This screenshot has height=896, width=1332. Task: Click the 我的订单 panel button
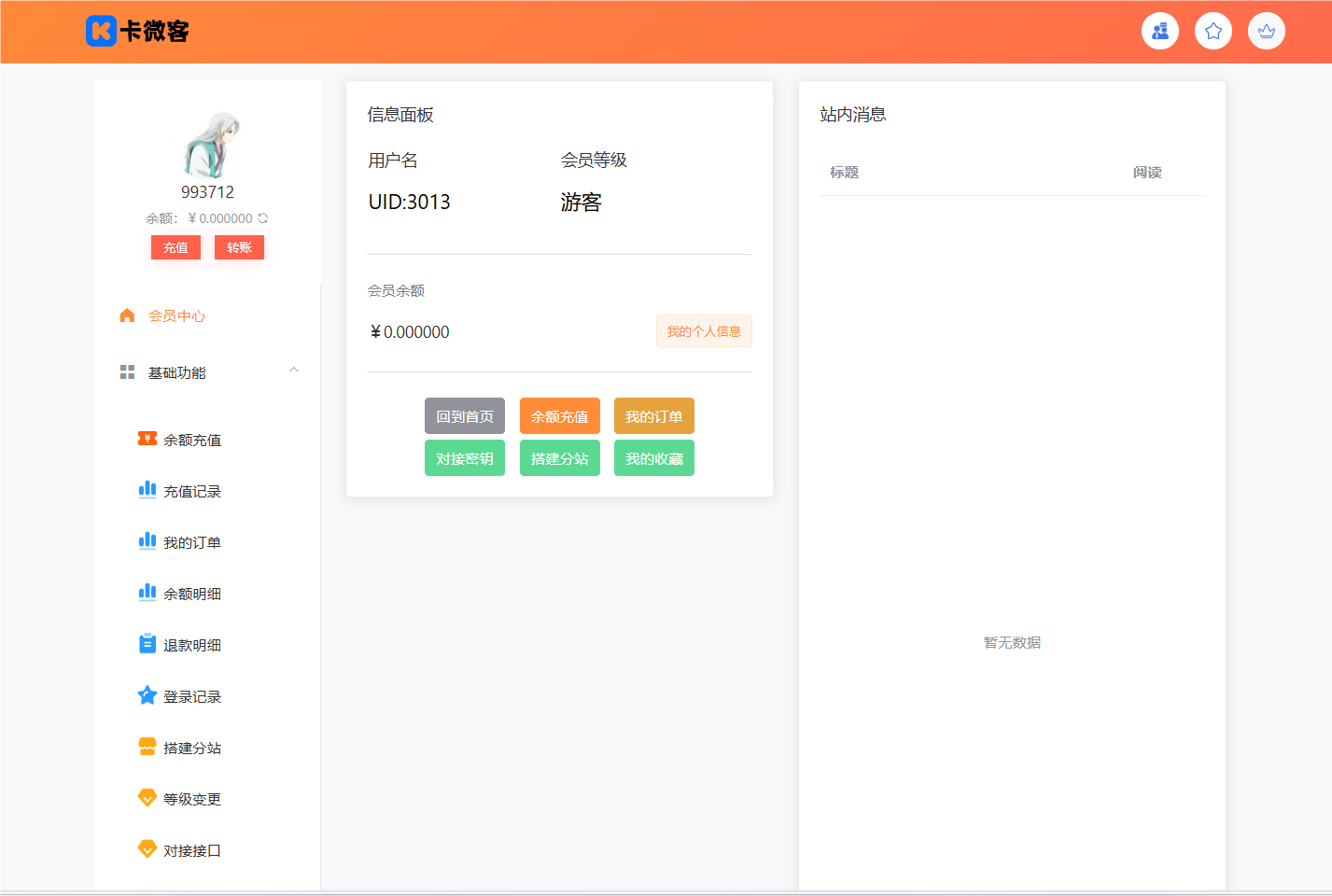tap(654, 416)
